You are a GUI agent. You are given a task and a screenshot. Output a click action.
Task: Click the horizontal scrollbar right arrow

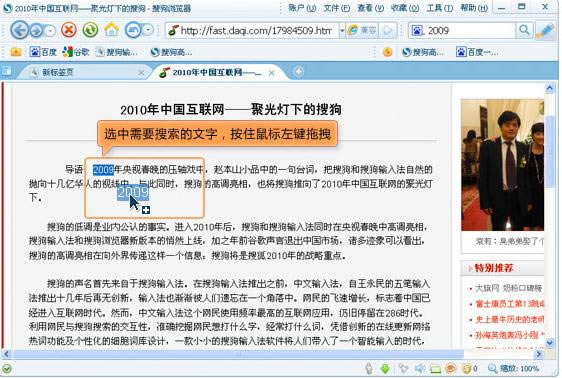click(539, 354)
